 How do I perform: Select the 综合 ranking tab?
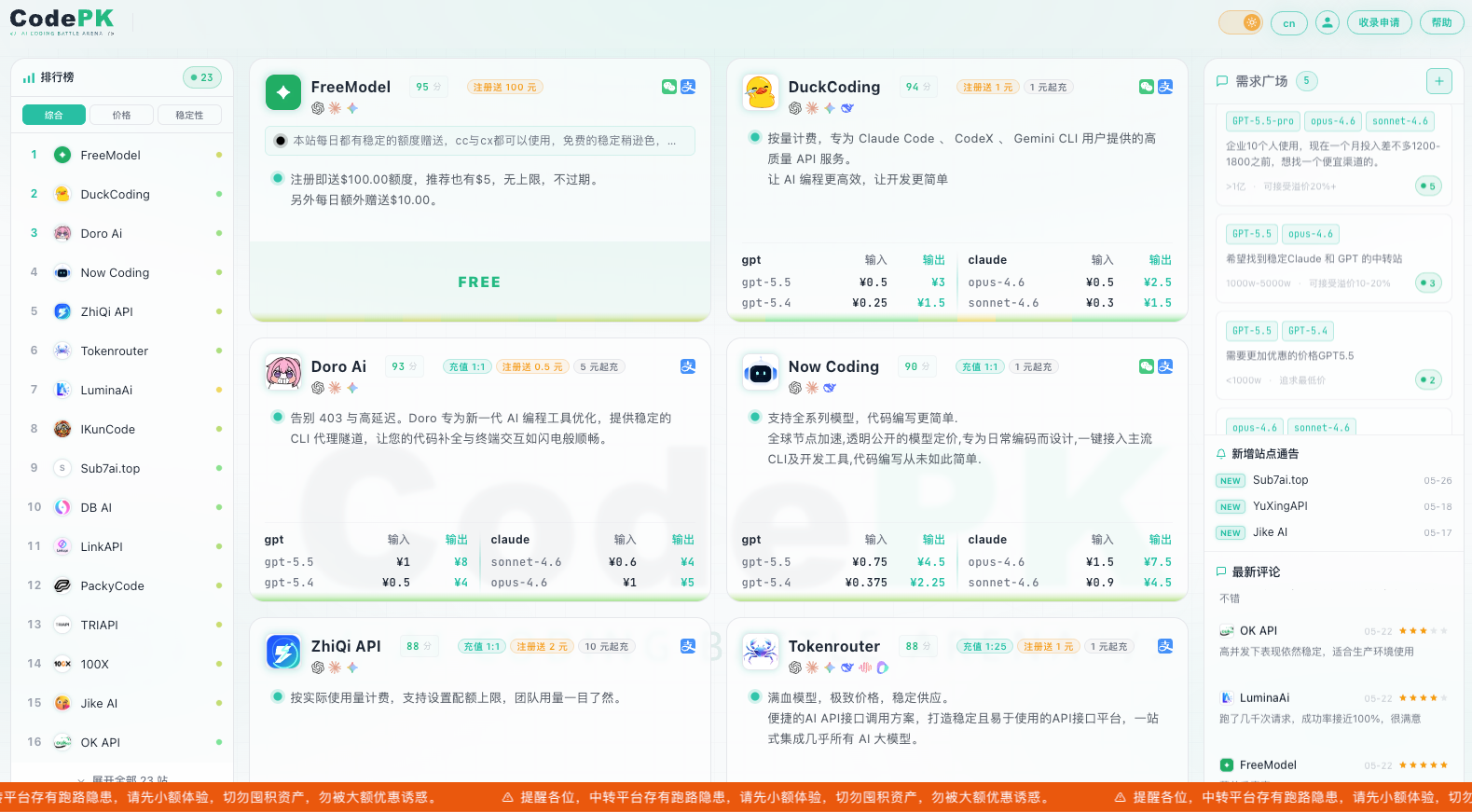point(54,115)
